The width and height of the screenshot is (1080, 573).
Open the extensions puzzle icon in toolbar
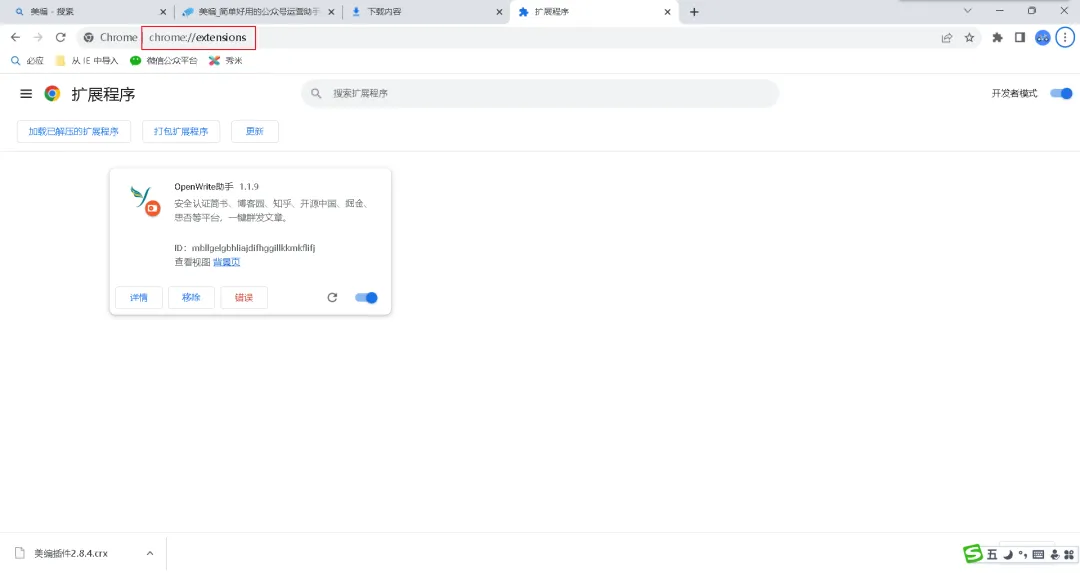pos(997,38)
